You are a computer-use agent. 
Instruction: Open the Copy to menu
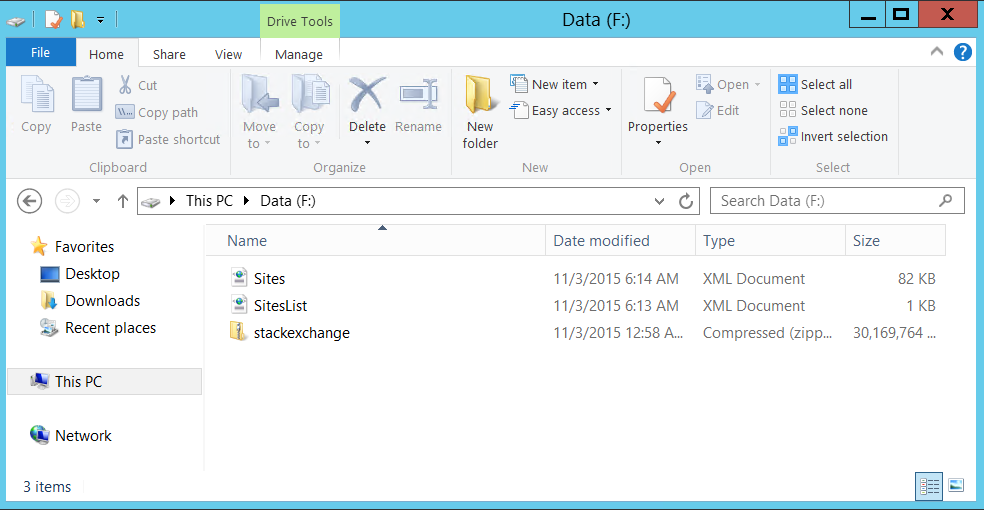(309, 112)
